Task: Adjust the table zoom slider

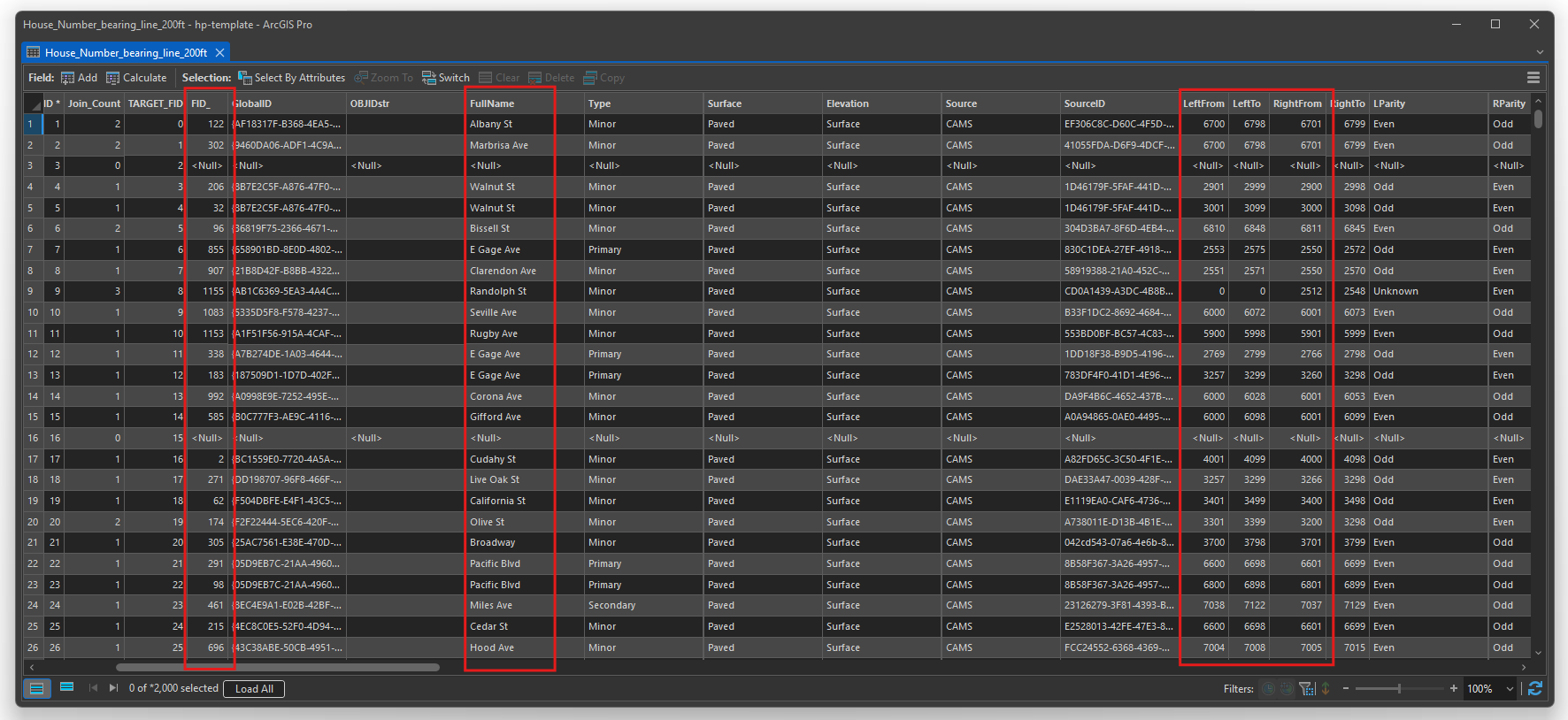Action: (1399, 689)
